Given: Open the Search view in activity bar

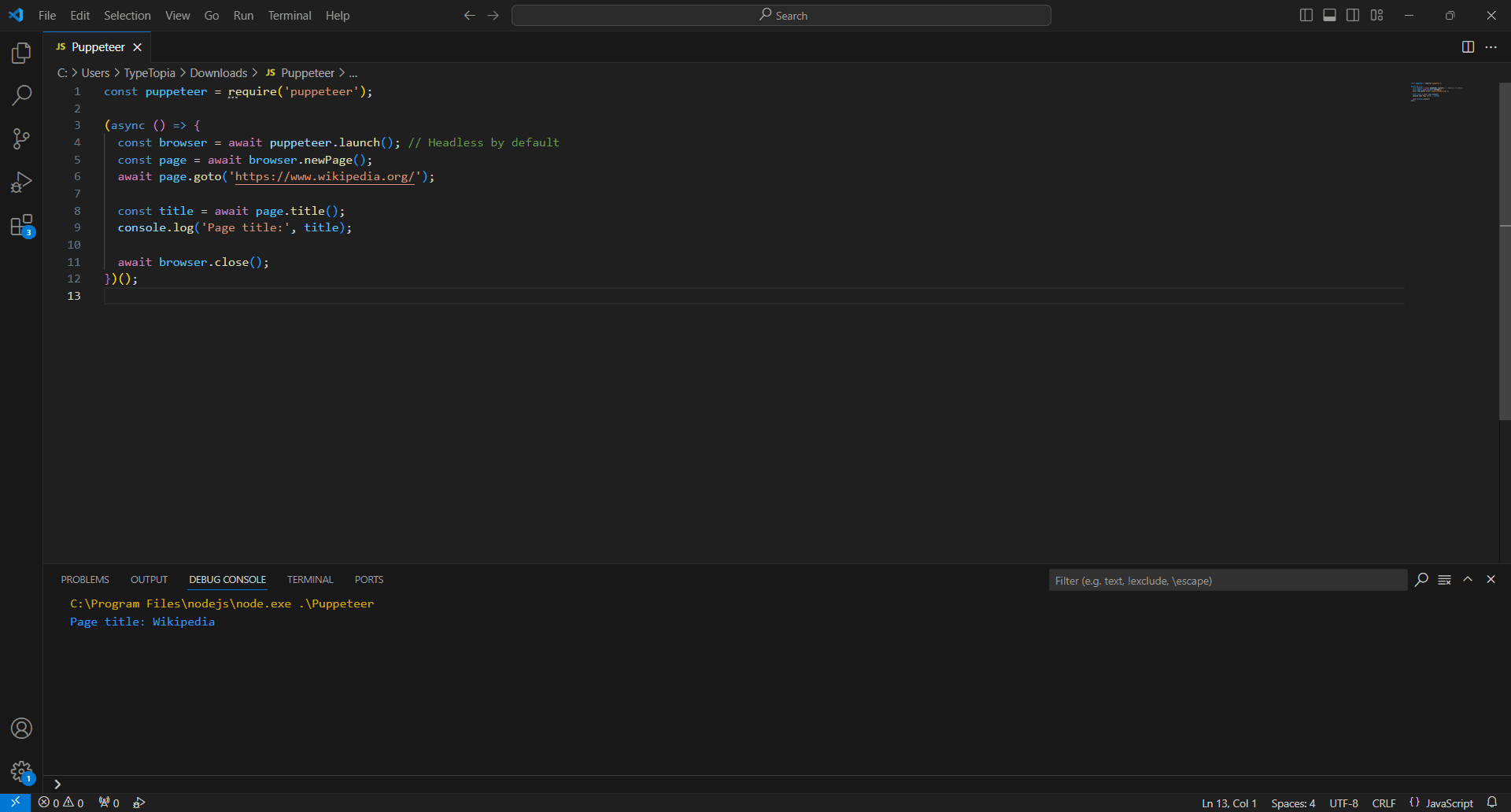Looking at the screenshot, I should tap(21, 96).
